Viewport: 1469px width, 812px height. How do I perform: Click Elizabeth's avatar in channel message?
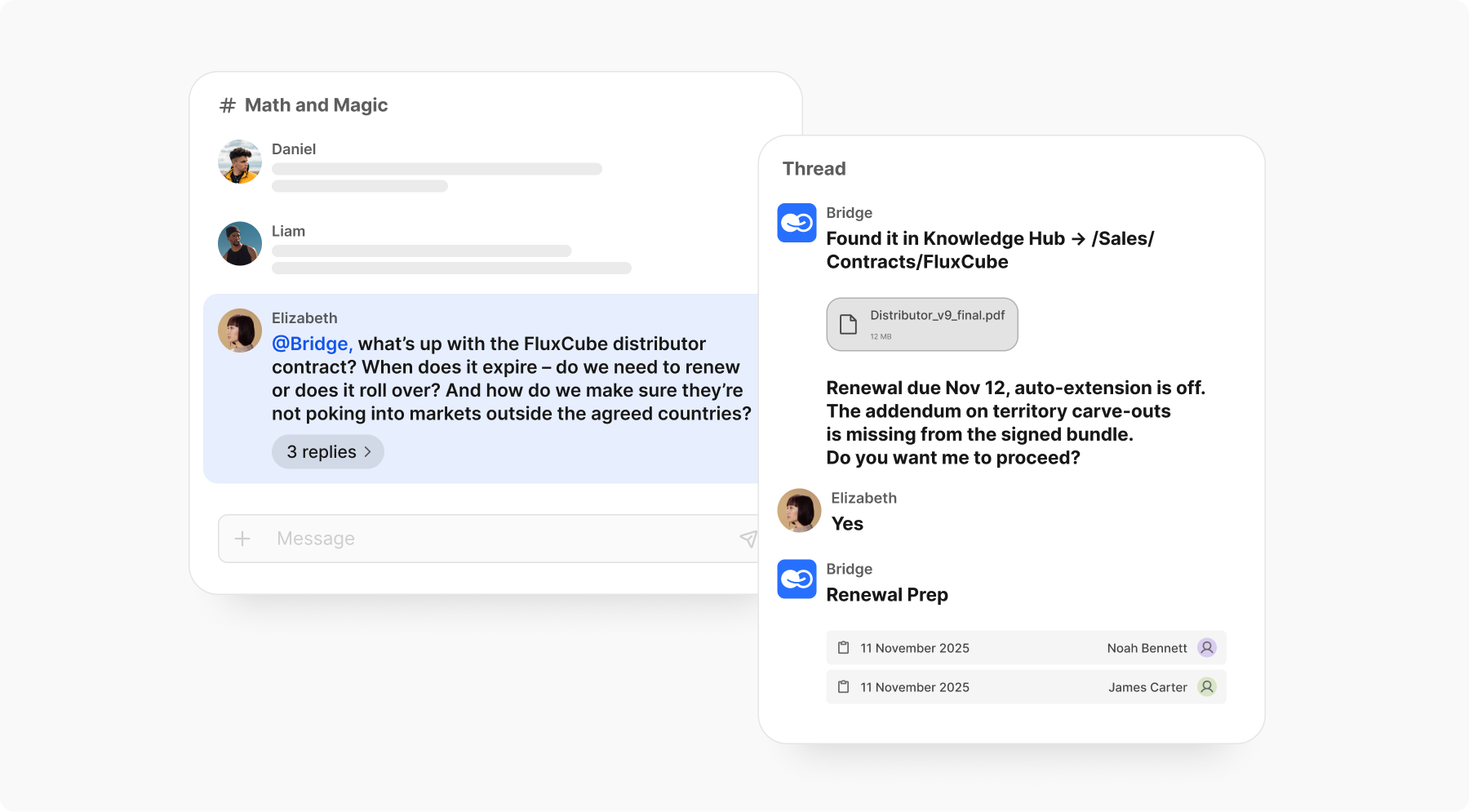(240, 331)
